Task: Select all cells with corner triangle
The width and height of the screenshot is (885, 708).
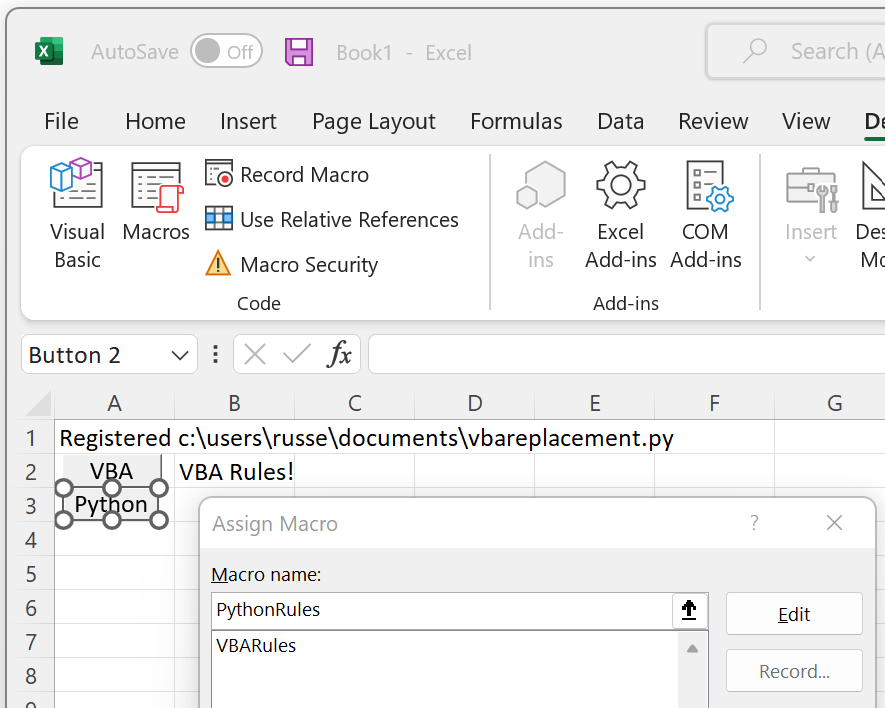Action: pyautogui.click(x=38, y=403)
